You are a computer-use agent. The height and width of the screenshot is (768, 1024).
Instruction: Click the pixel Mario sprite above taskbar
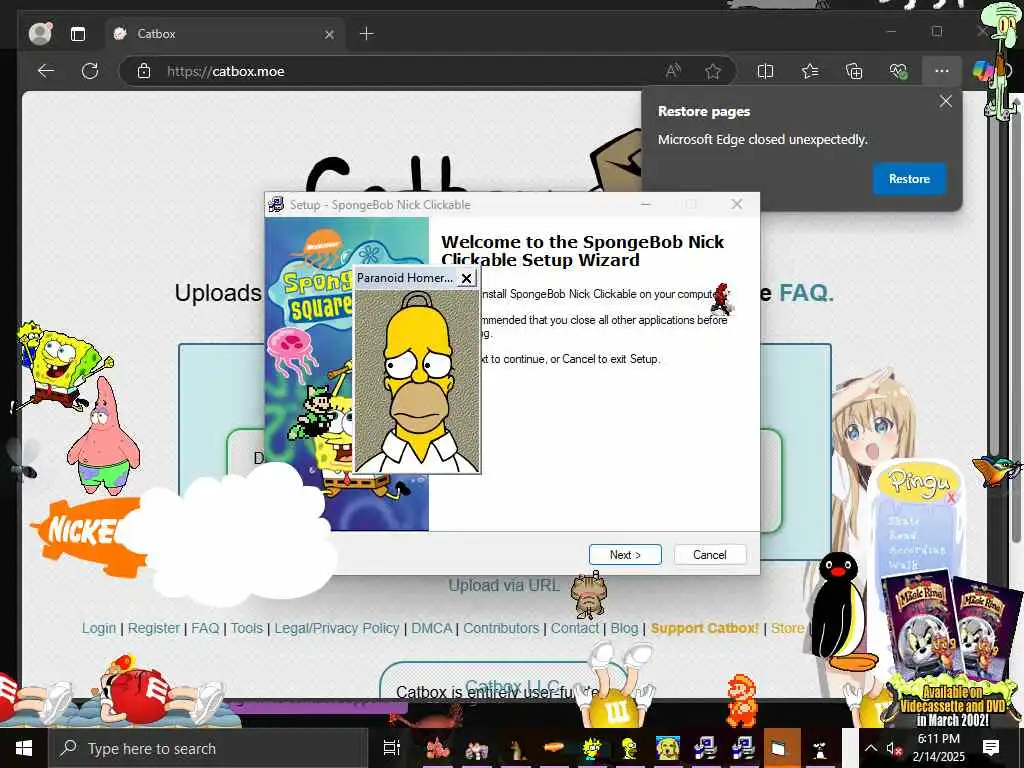tap(742, 701)
